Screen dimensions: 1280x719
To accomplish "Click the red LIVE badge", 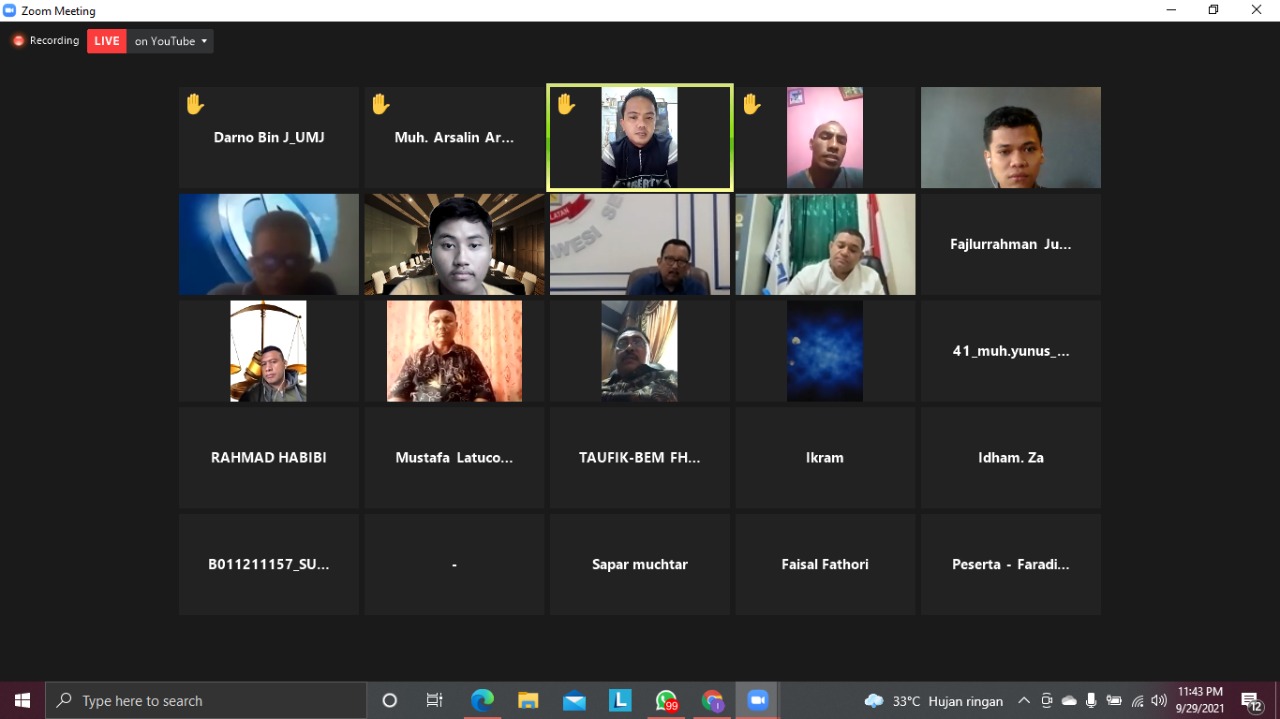I will point(107,41).
